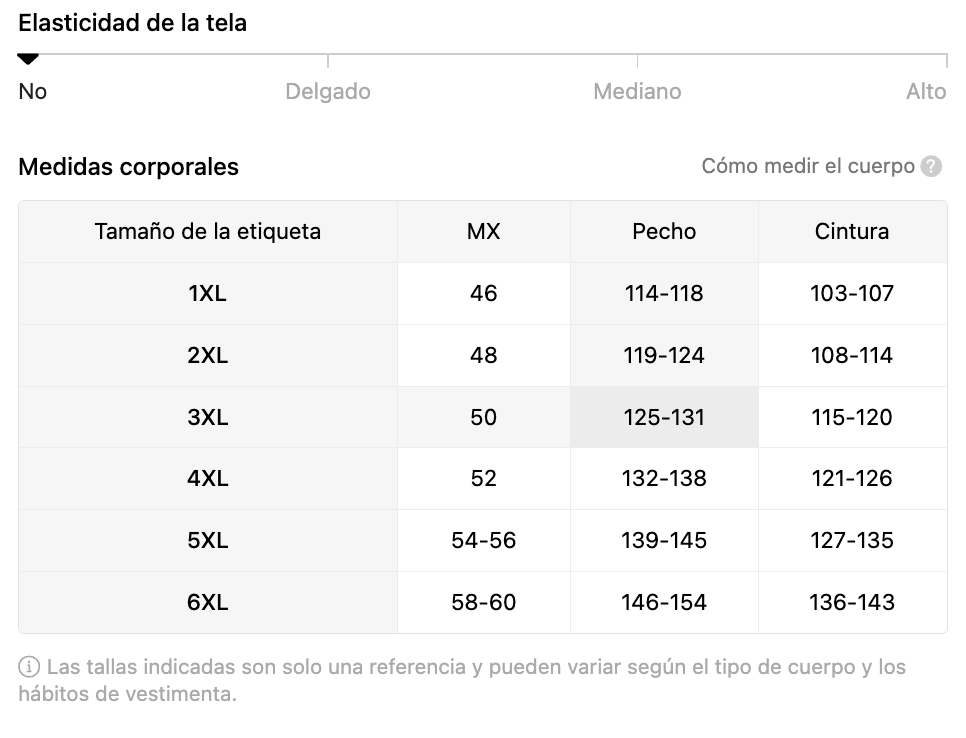966x738 pixels.
Task: Click the 'Mediano' elasticity label
Action: (x=637, y=91)
